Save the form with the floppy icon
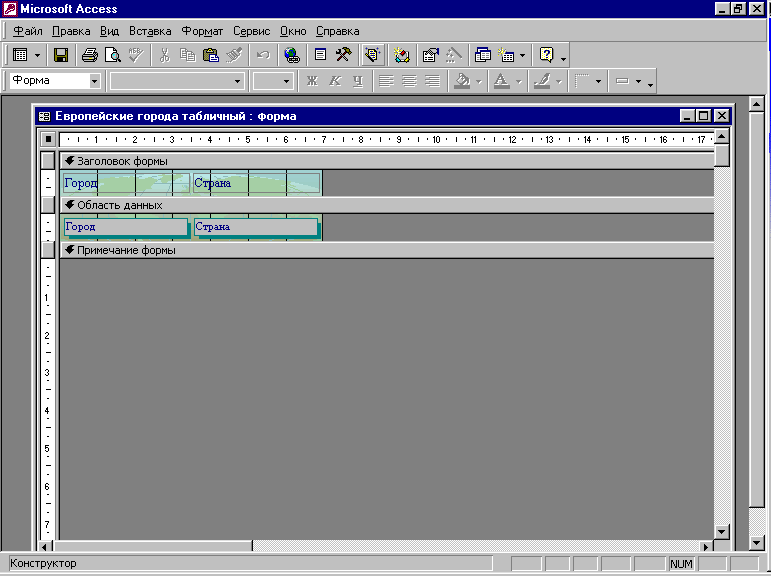This screenshot has height=576, width=771. click(x=61, y=55)
